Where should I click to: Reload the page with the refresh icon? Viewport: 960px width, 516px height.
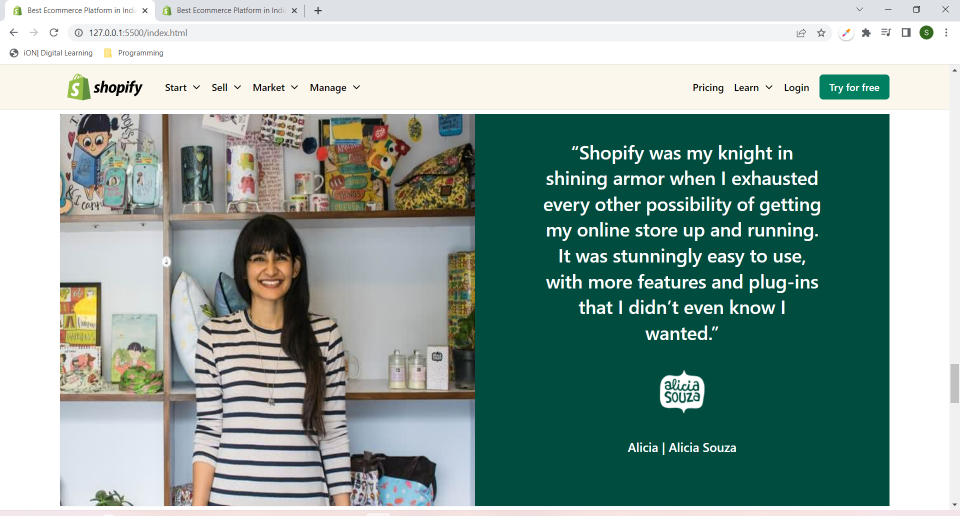54,32
